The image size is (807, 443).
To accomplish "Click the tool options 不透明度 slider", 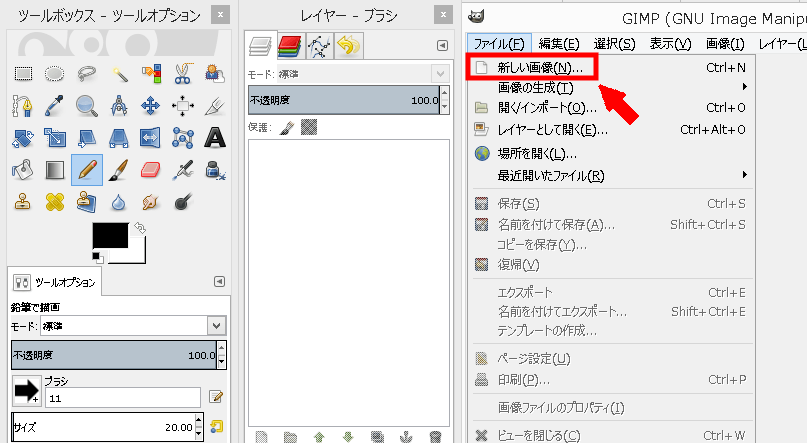I will [x=114, y=355].
